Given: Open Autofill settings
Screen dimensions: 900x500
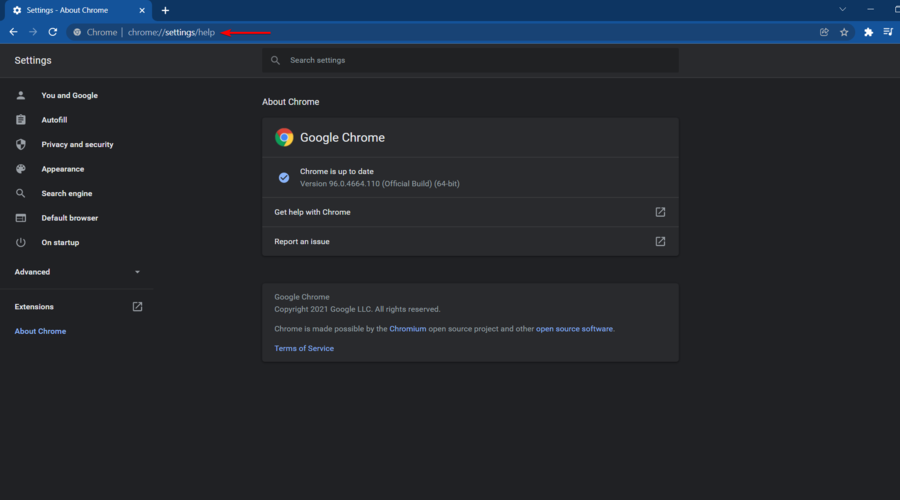Looking at the screenshot, I should (54, 120).
